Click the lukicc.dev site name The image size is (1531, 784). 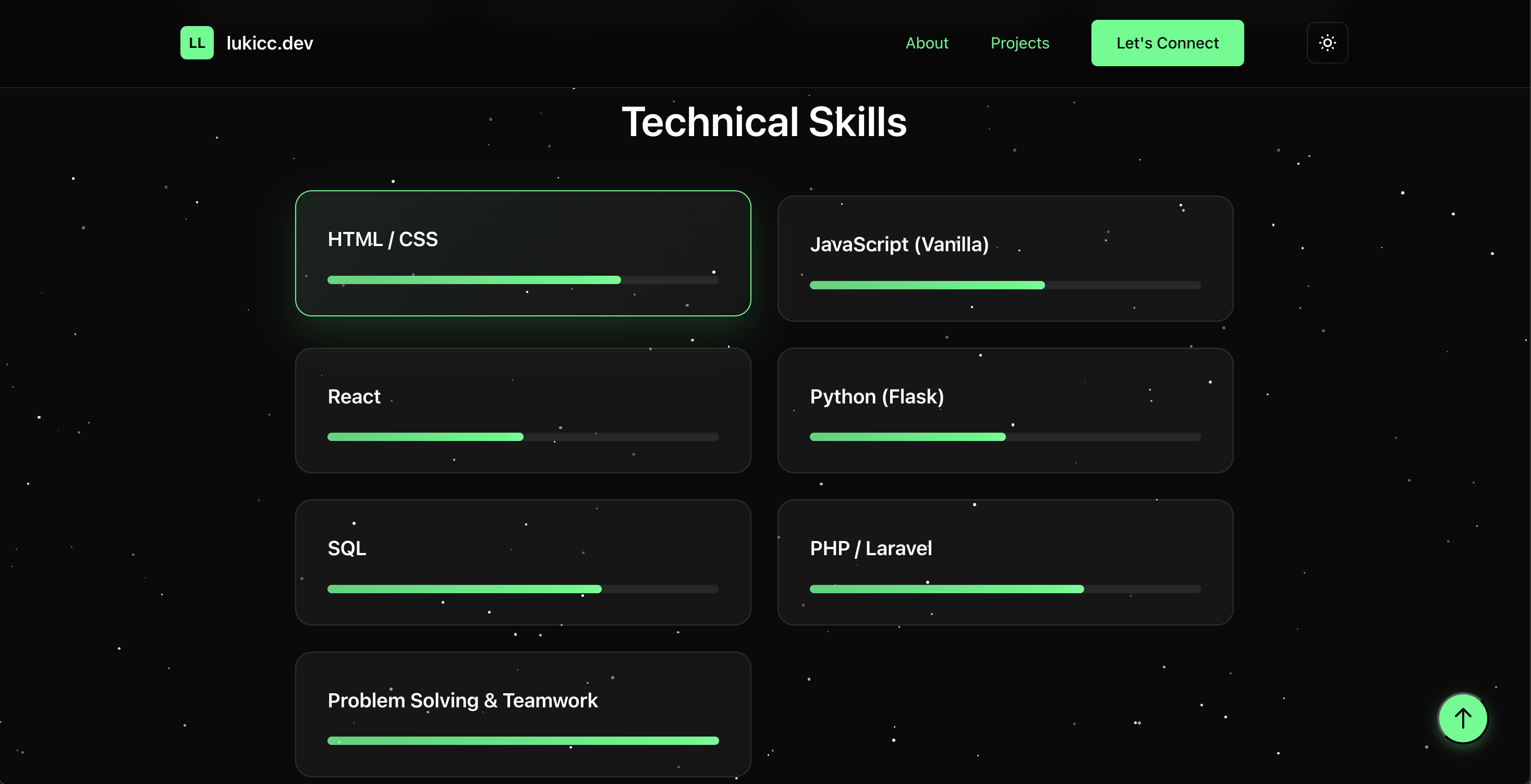(x=269, y=42)
